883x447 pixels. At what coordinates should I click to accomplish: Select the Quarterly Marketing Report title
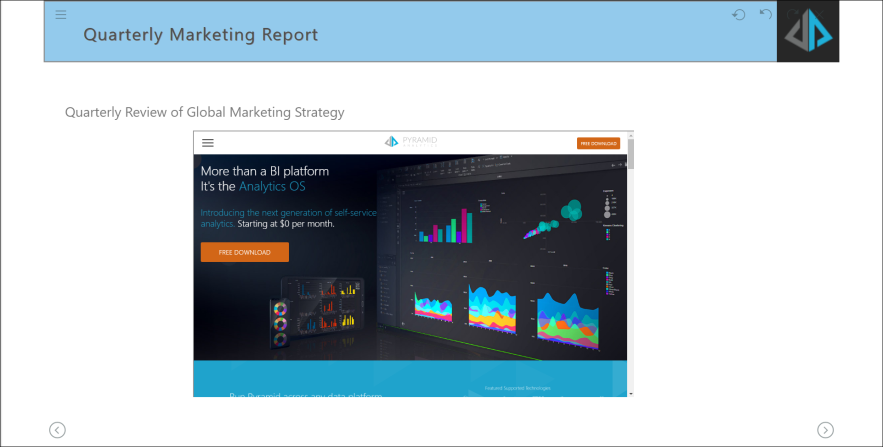click(x=200, y=35)
